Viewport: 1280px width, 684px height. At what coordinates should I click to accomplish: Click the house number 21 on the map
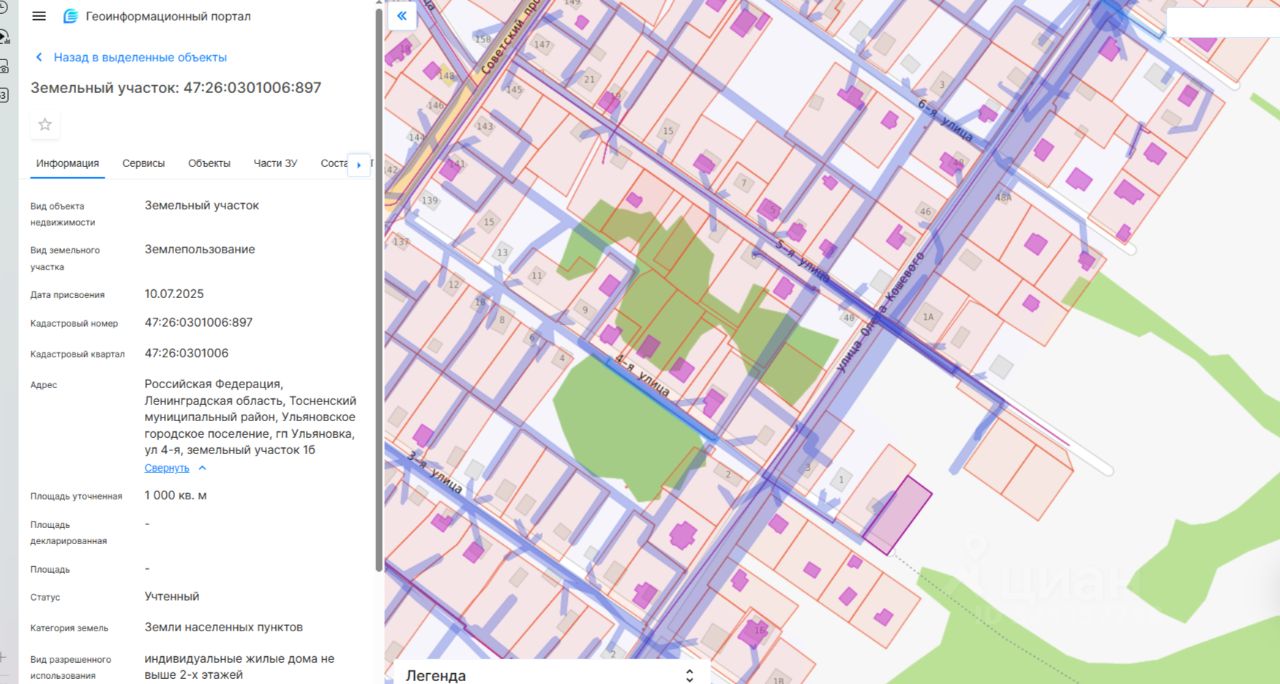[x=589, y=79]
